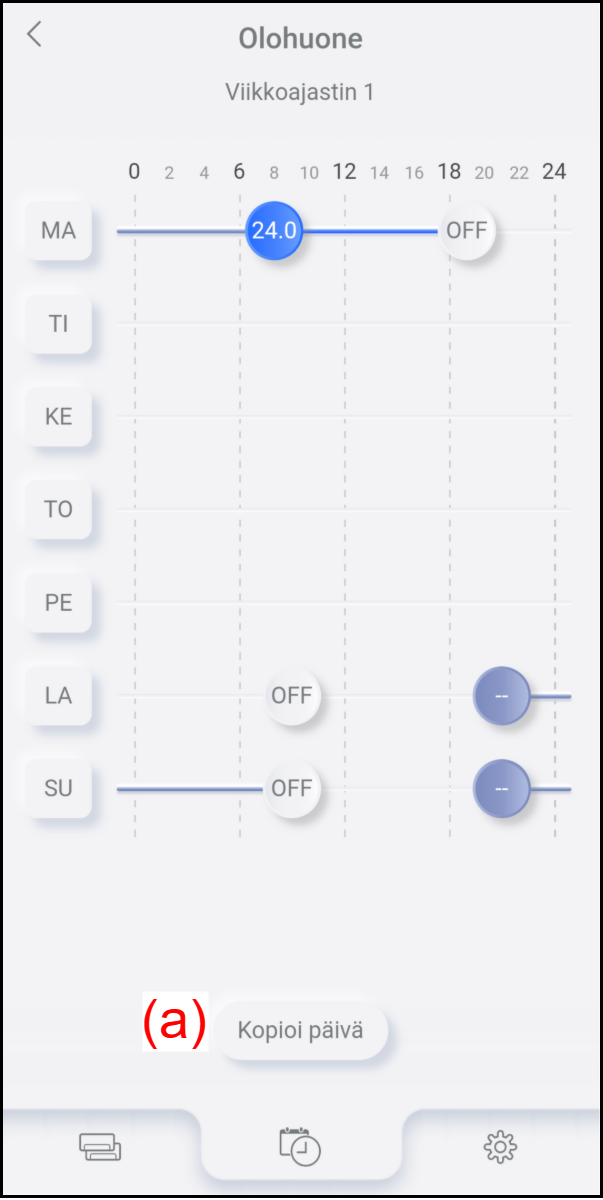Go back with the arrow icon
This screenshot has width=603, height=1200.
coord(34,34)
